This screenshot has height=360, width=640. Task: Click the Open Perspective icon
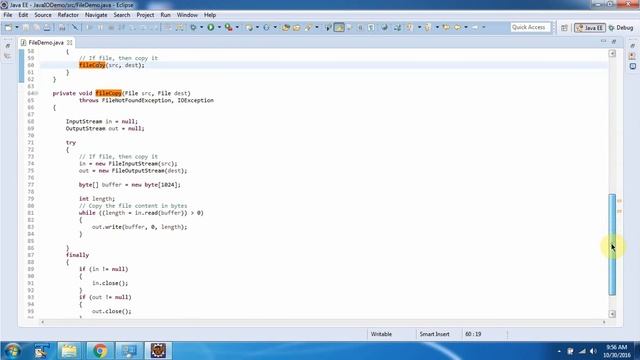pyautogui.click(x=564, y=28)
